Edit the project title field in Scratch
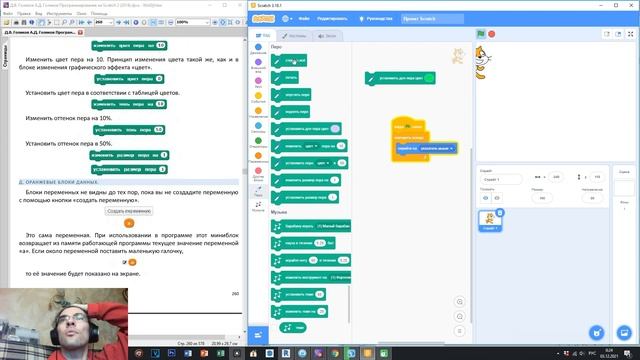Screen dimensions: 640x360 [432, 19]
